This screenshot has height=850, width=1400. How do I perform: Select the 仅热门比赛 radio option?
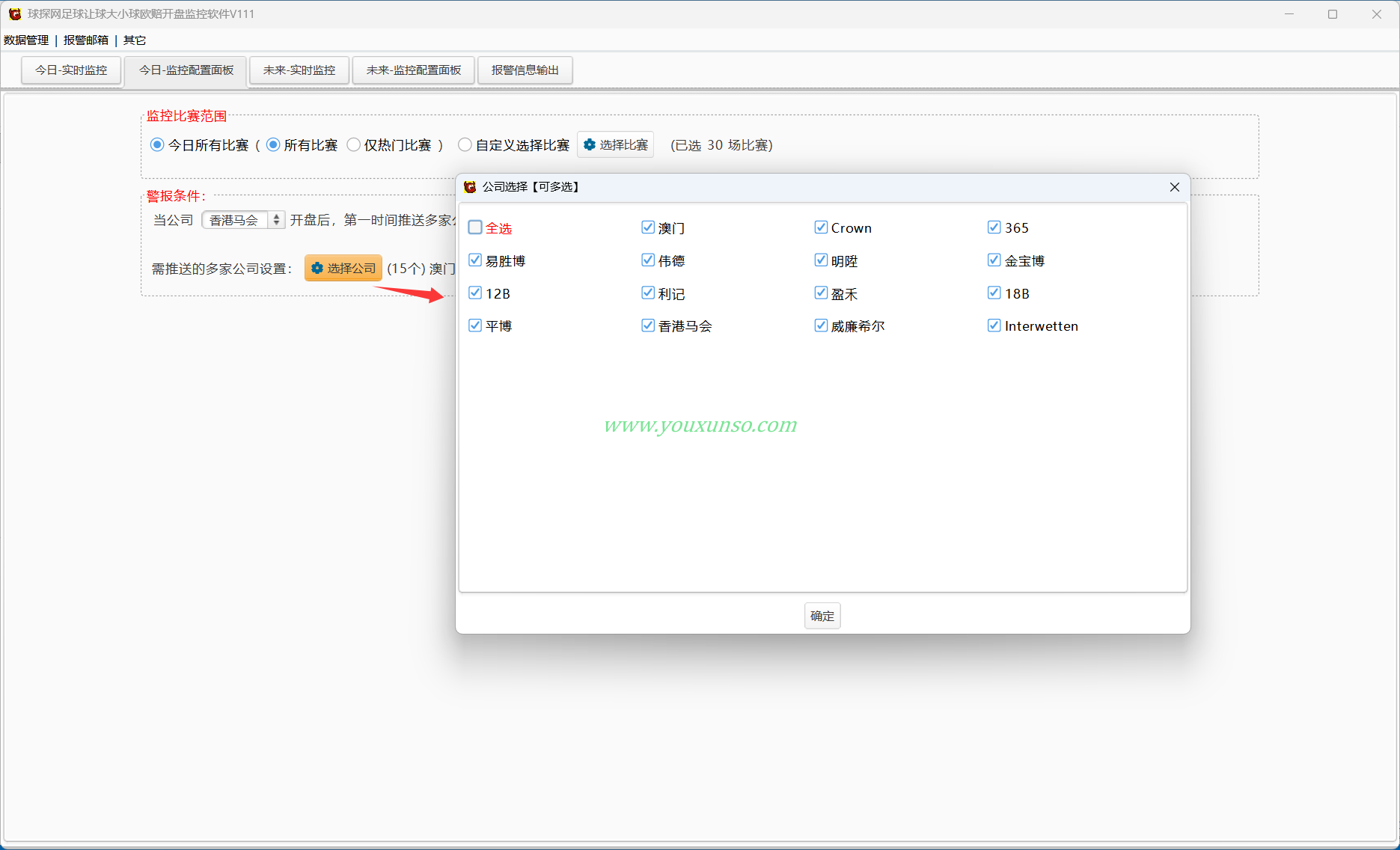click(353, 144)
